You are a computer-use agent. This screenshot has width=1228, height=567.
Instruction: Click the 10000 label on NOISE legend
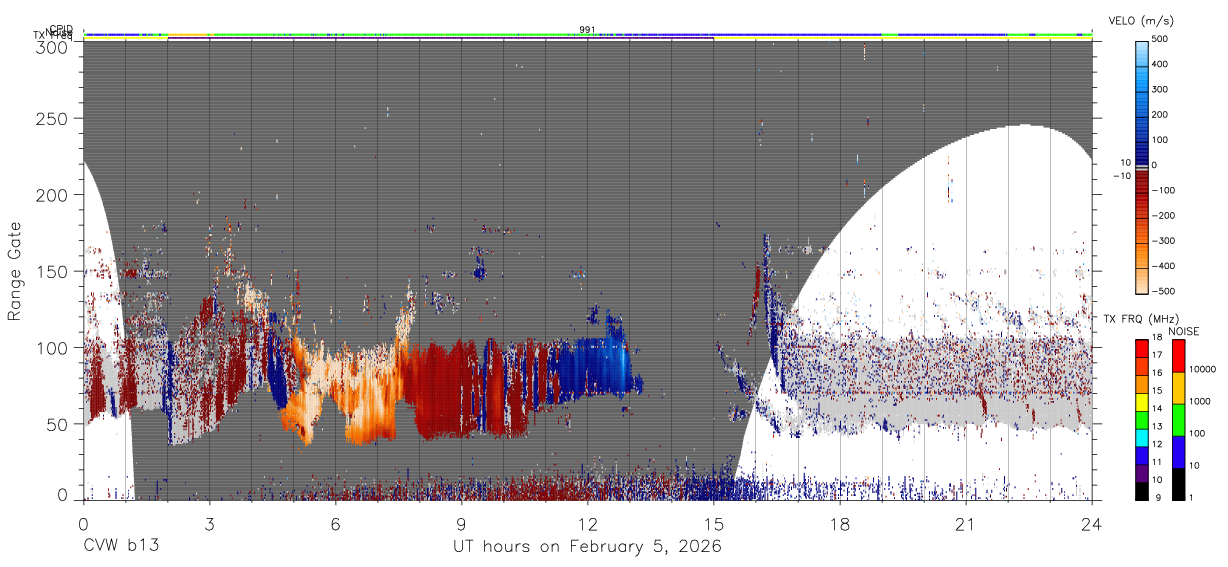point(1203,369)
